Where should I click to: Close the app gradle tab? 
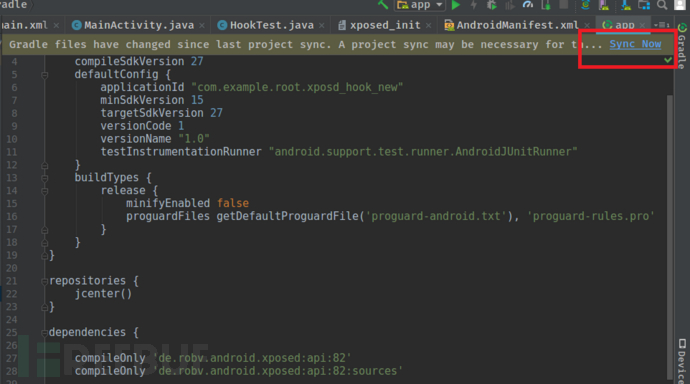(642, 26)
